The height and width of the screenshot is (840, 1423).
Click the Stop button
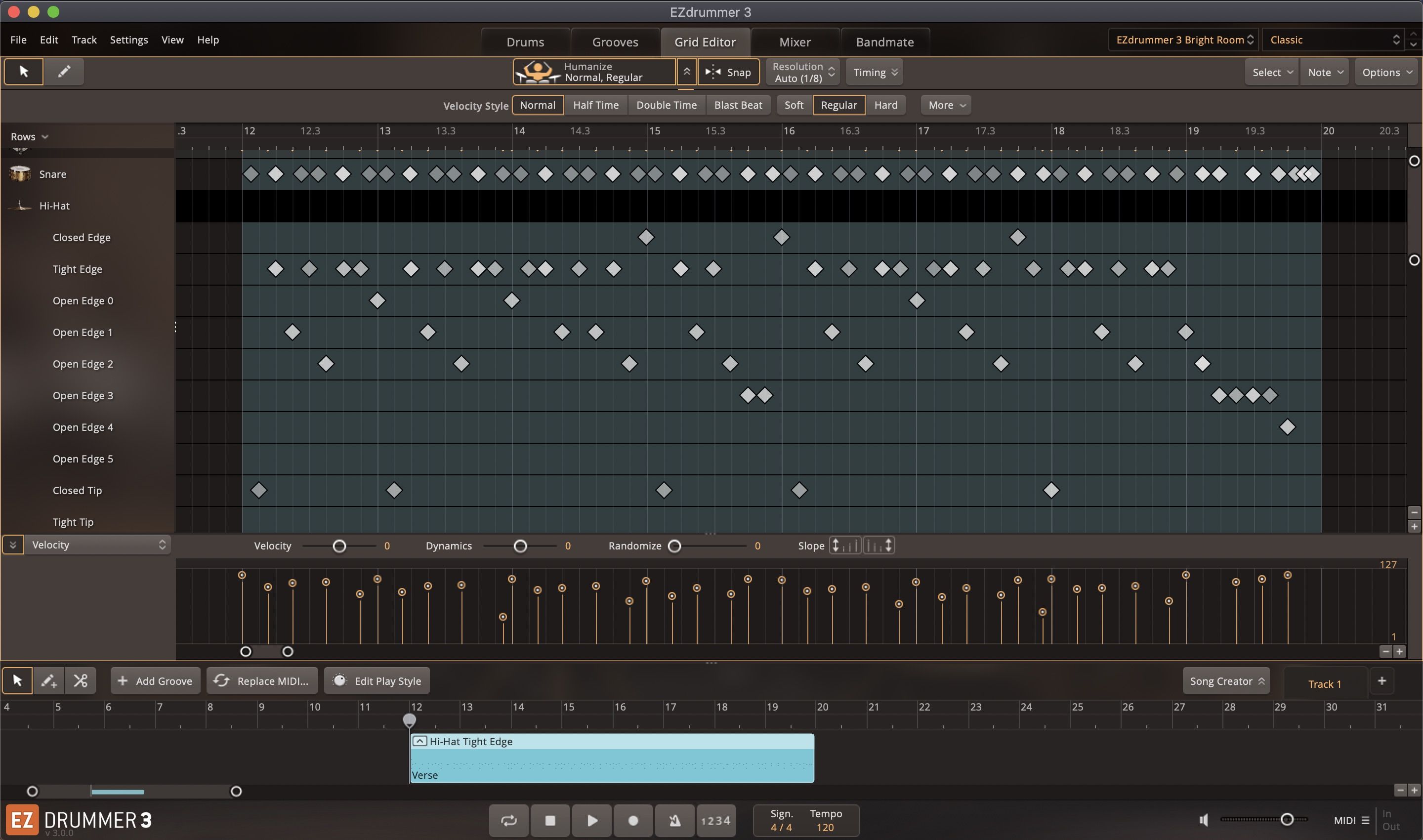(x=550, y=820)
